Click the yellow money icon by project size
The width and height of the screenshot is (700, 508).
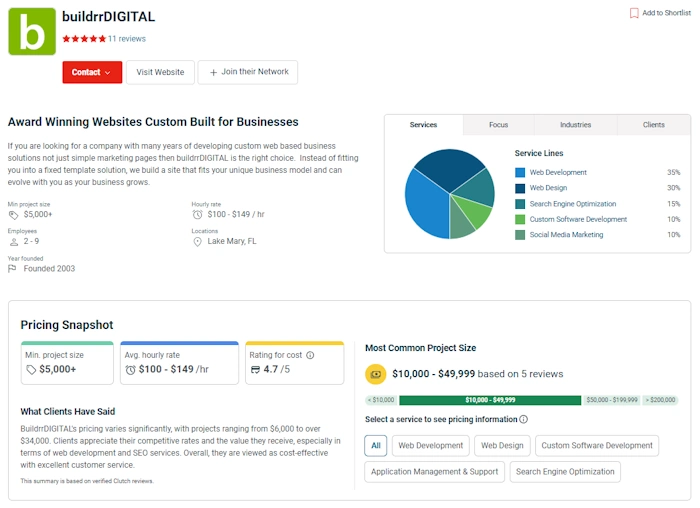(376, 374)
